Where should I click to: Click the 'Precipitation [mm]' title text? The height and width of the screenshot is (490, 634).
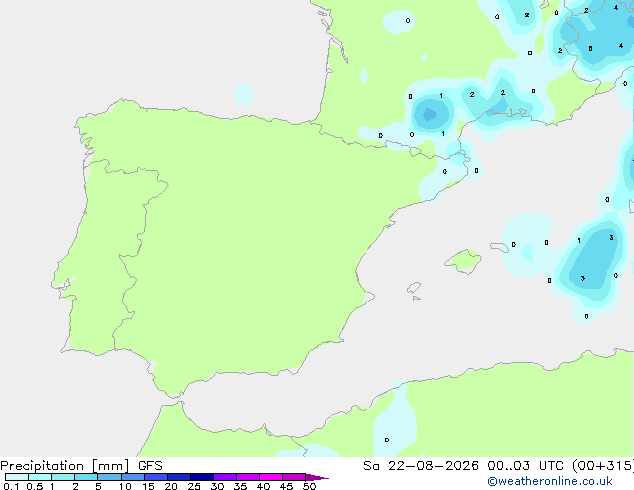click(x=65, y=466)
